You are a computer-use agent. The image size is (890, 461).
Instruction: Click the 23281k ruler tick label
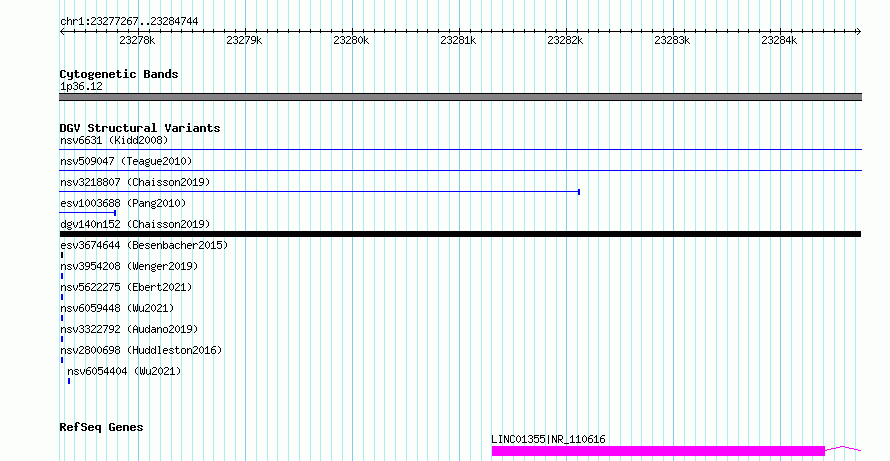pyautogui.click(x=458, y=40)
